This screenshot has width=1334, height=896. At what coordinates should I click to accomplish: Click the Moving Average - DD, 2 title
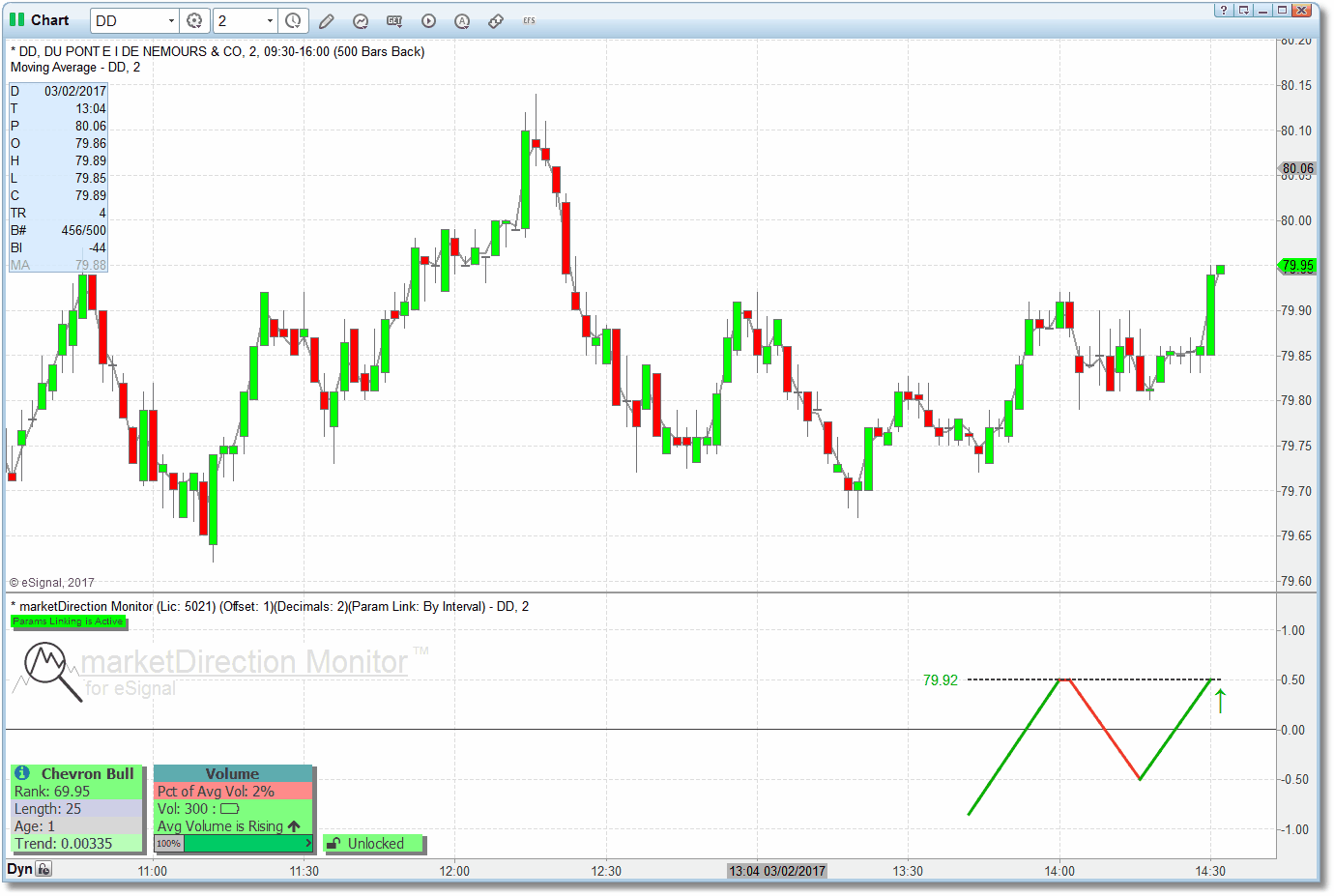click(75, 68)
